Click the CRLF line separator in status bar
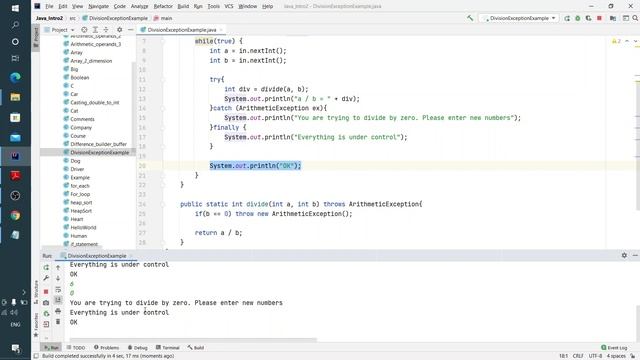This screenshot has height=360, width=640. (578, 356)
